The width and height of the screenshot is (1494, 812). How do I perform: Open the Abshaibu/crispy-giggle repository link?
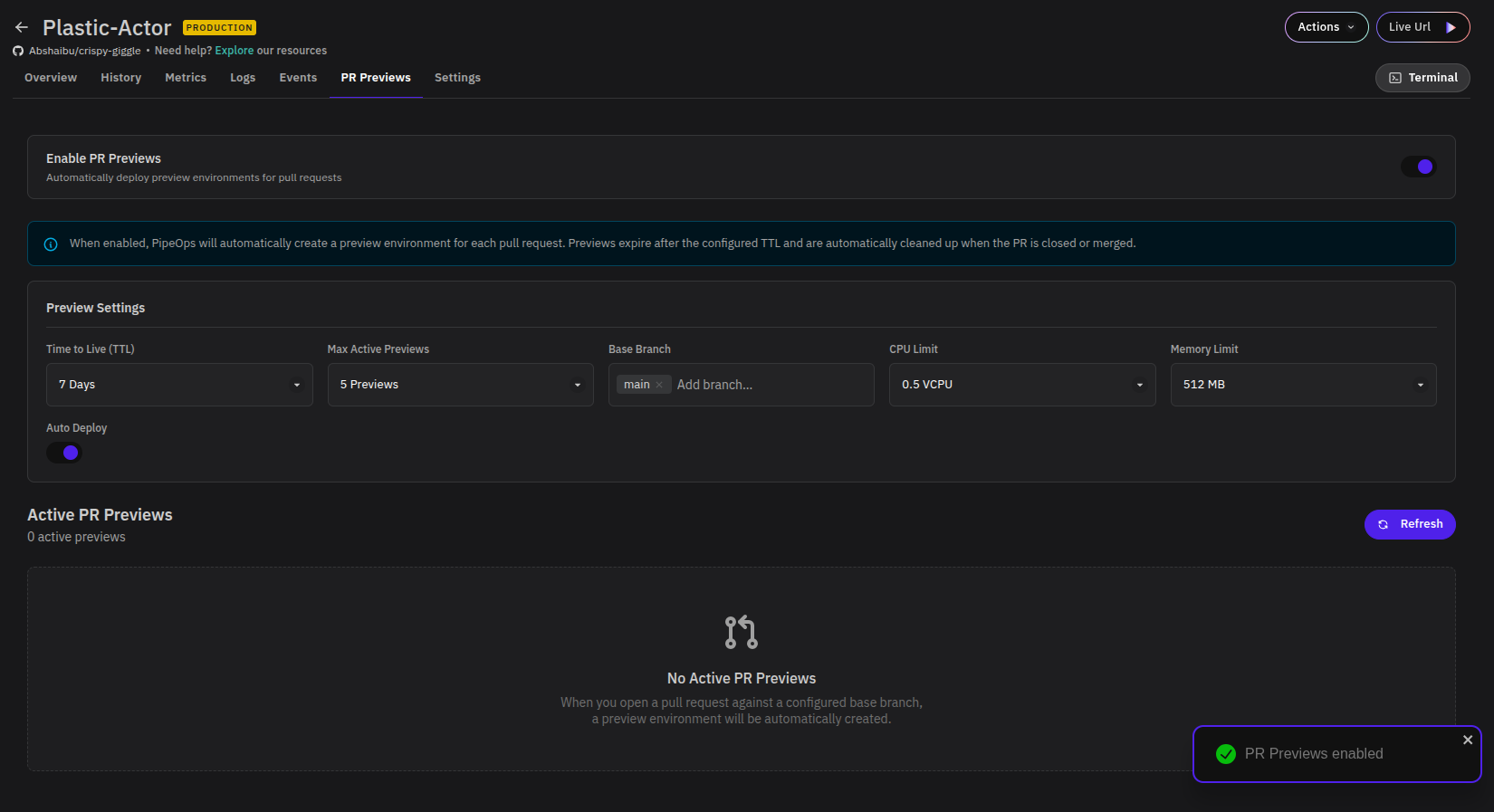point(85,51)
